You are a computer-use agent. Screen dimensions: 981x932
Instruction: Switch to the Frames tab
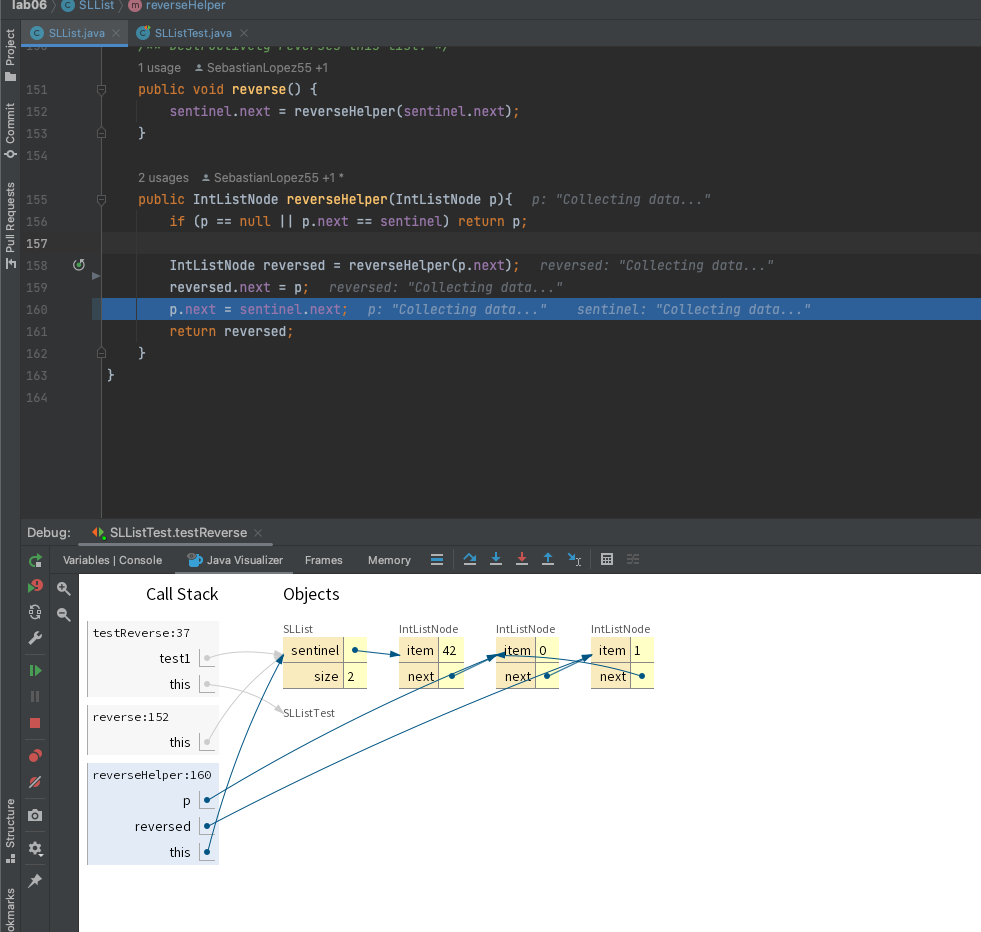coord(323,560)
